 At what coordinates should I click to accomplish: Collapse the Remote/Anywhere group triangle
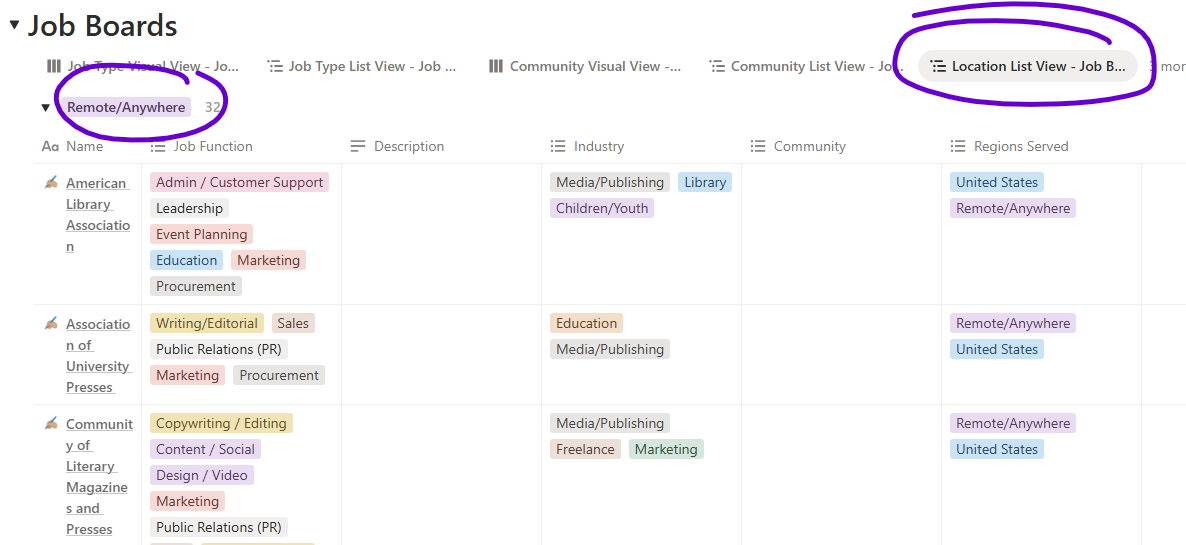pos(45,107)
